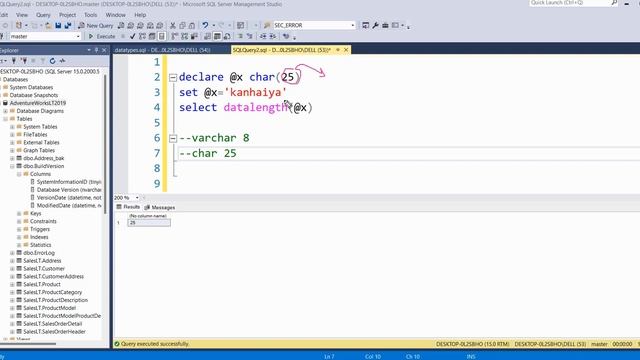Close the SQLQuery2.sql tab
This screenshot has width=640, height=360.
pos(346,50)
